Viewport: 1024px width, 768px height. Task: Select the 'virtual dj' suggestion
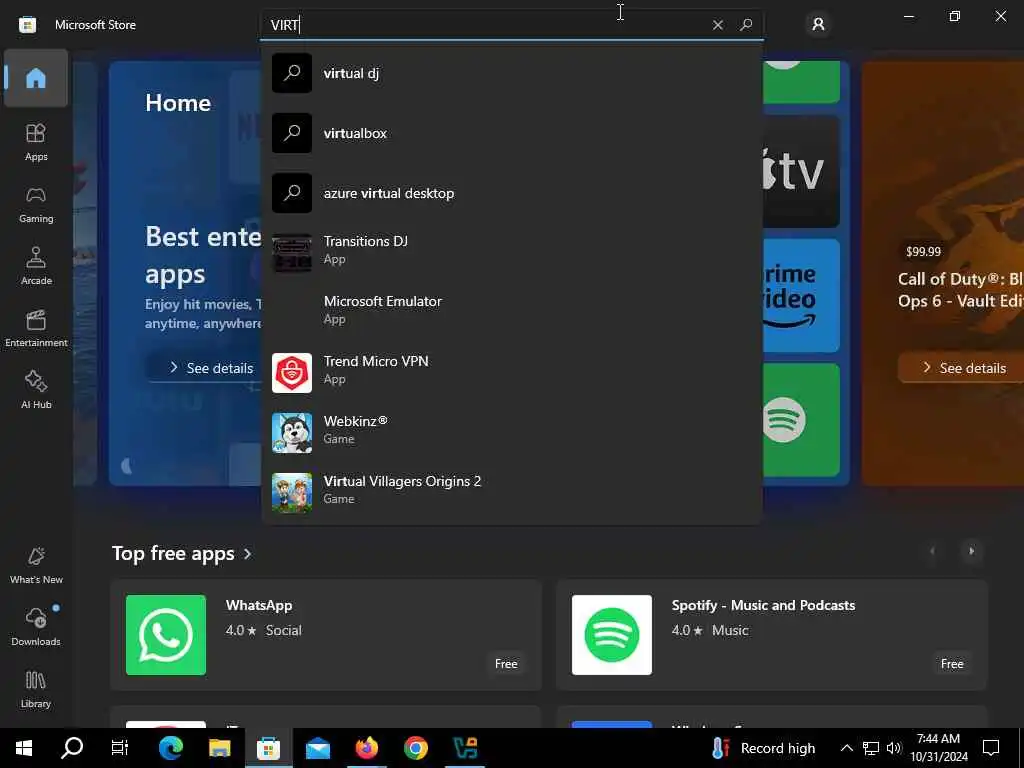coord(511,73)
